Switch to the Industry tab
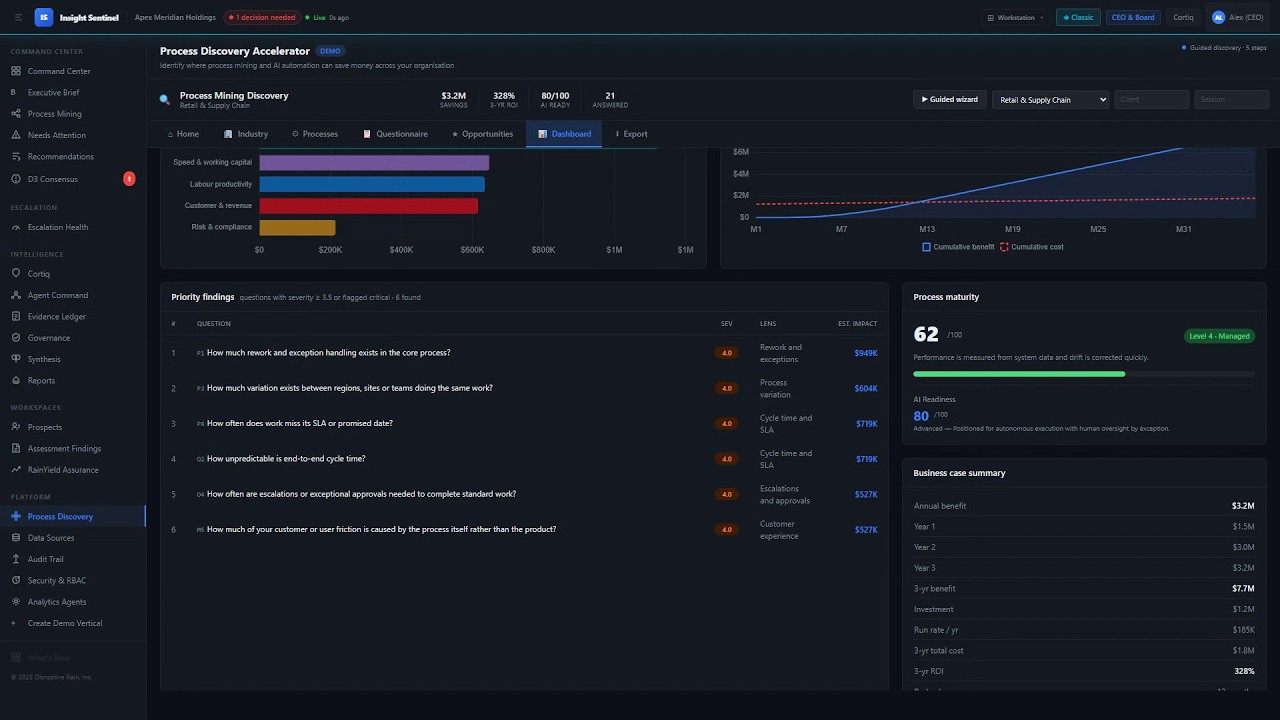 246,134
